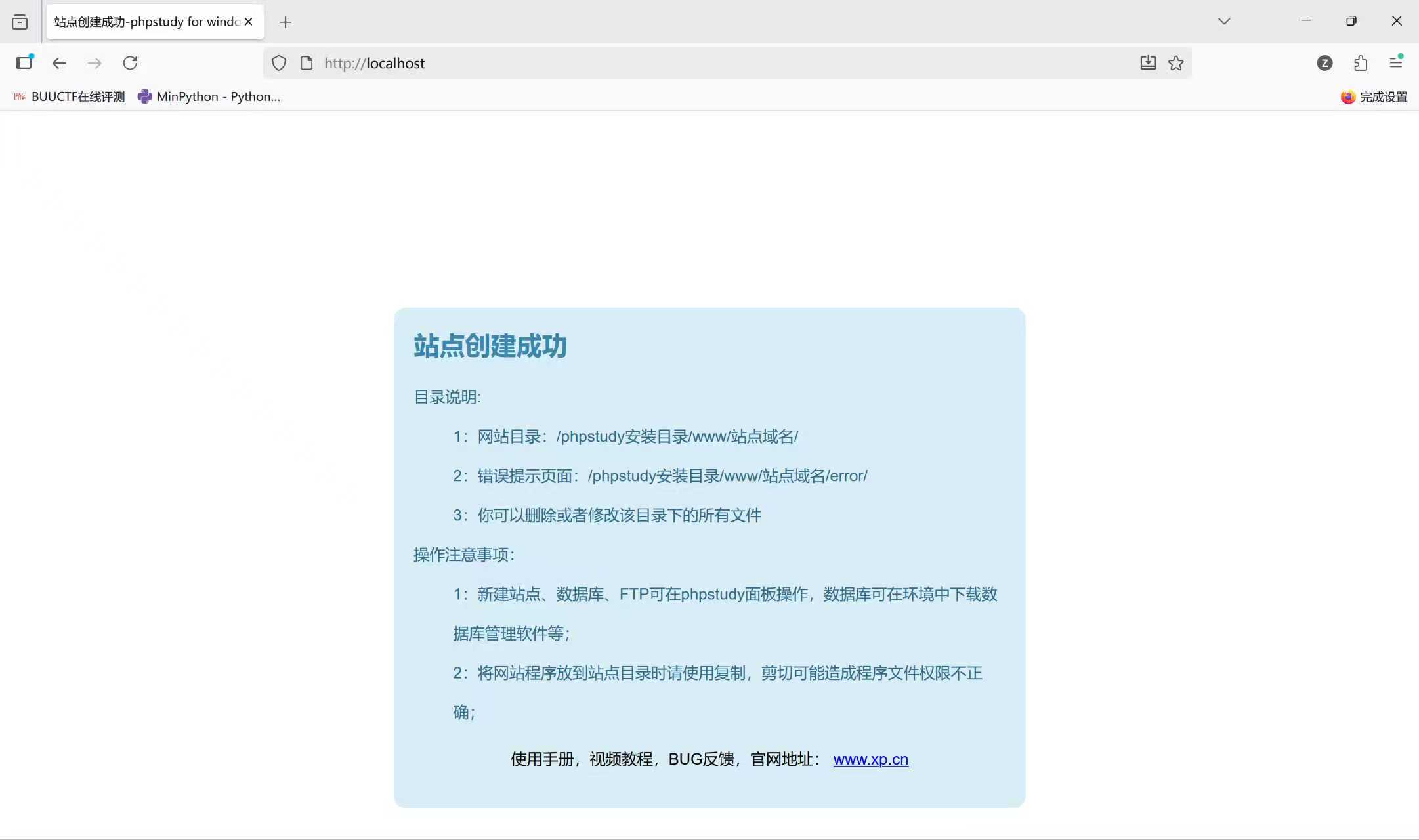Reload the current page
This screenshot has width=1419, height=840.
[130, 62]
